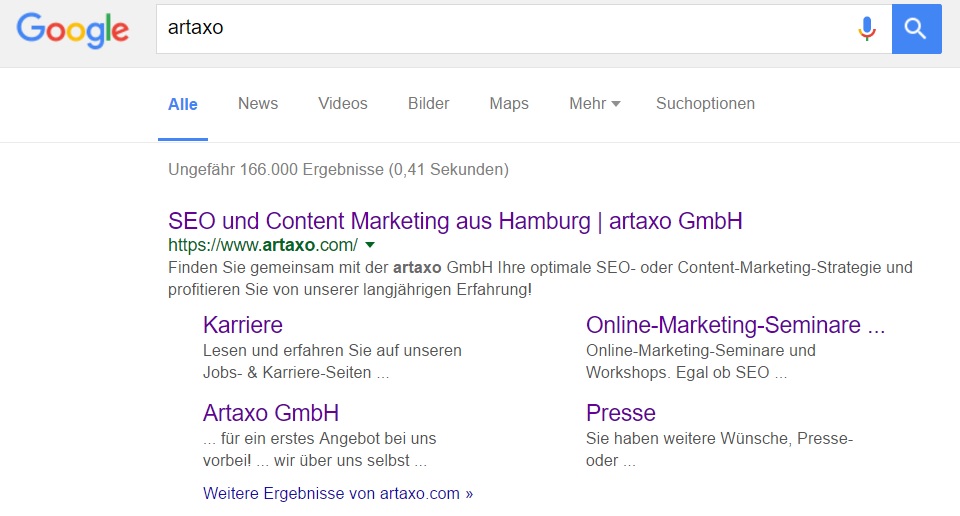Expand the Mehr dropdown menu
This screenshot has height=516, width=960.
594,103
